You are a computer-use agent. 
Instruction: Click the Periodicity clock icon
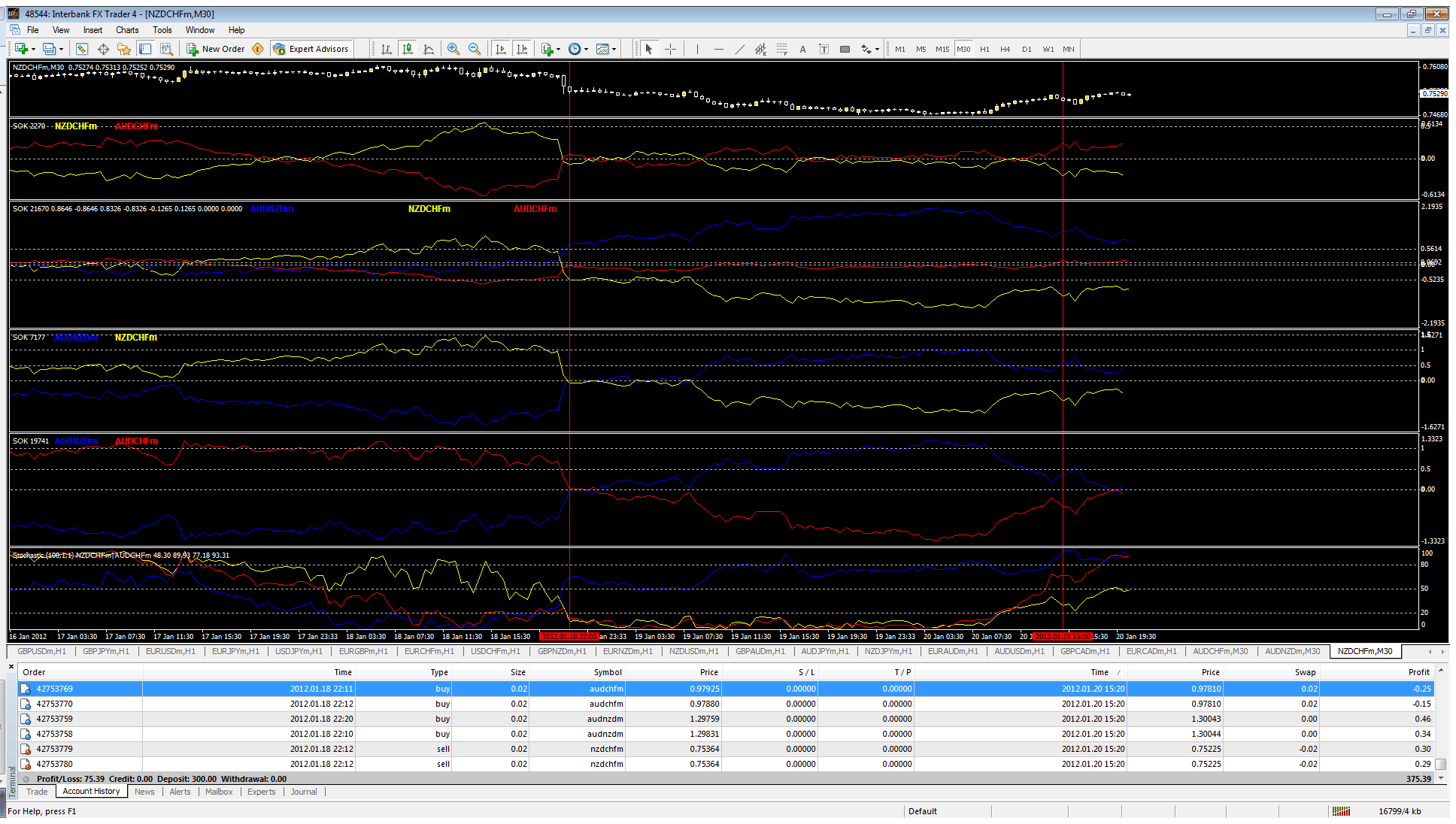(x=575, y=49)
